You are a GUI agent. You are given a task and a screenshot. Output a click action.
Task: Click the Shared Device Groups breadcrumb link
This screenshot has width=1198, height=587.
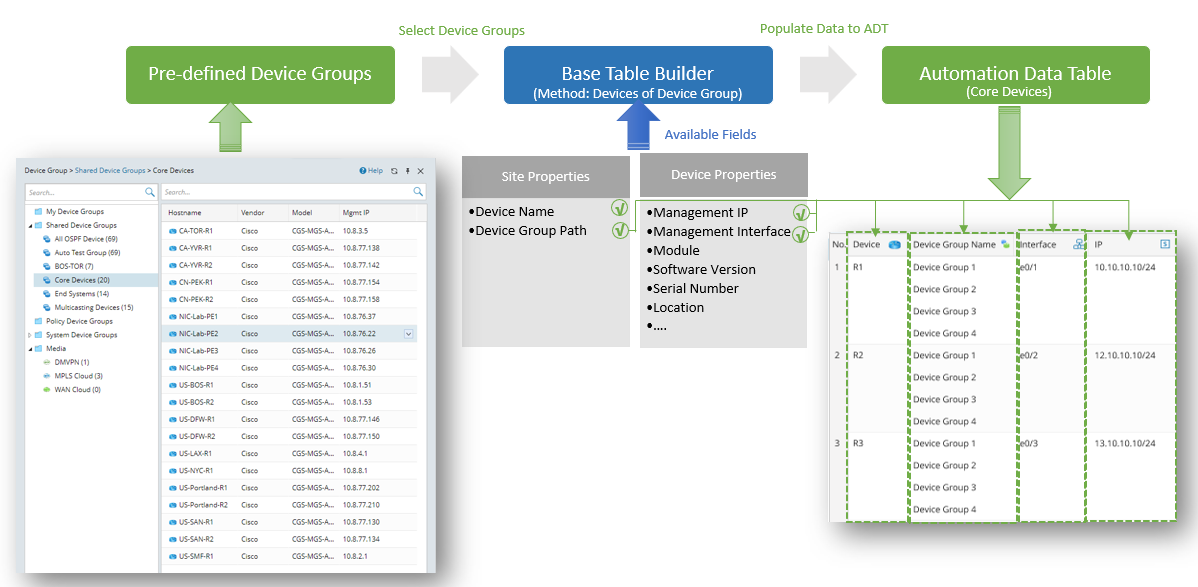[110, 171]
